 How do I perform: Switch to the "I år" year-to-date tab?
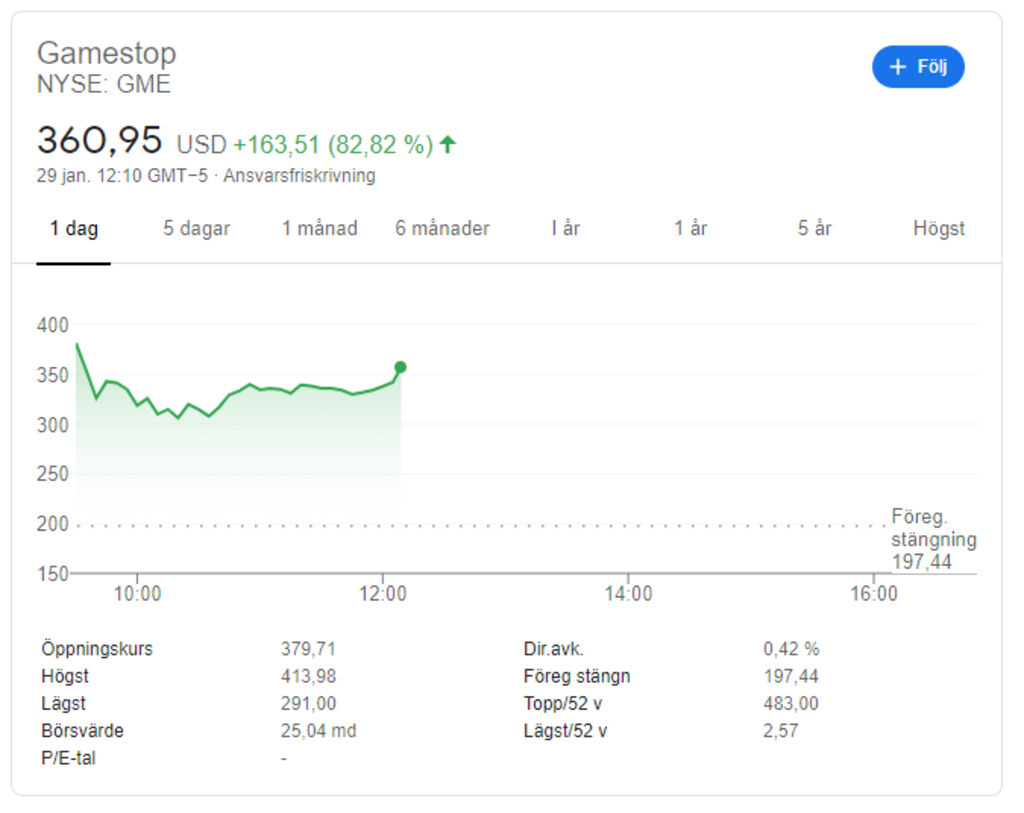coord(565,229)
